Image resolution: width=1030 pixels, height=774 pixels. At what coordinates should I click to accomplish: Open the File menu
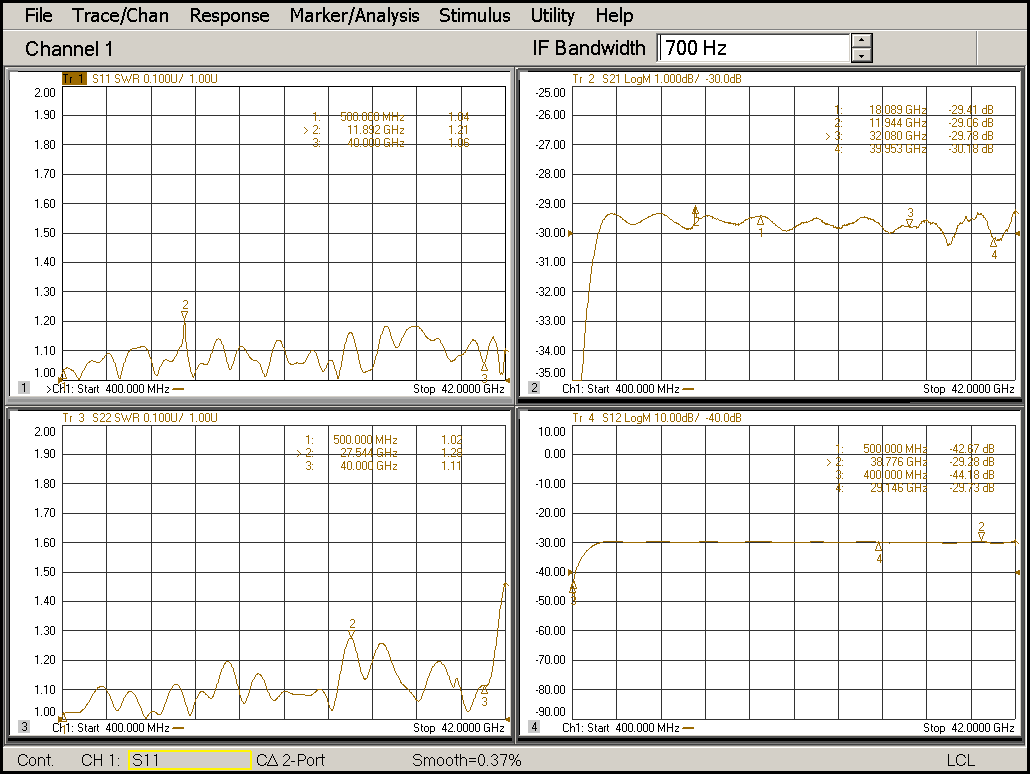(38, 15)
